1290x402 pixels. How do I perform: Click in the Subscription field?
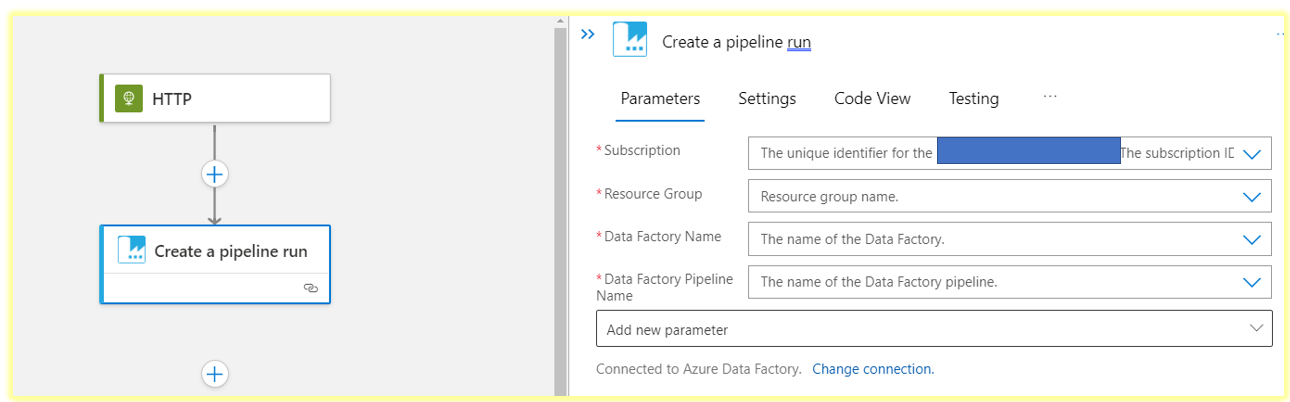[x=1010, y=153]
